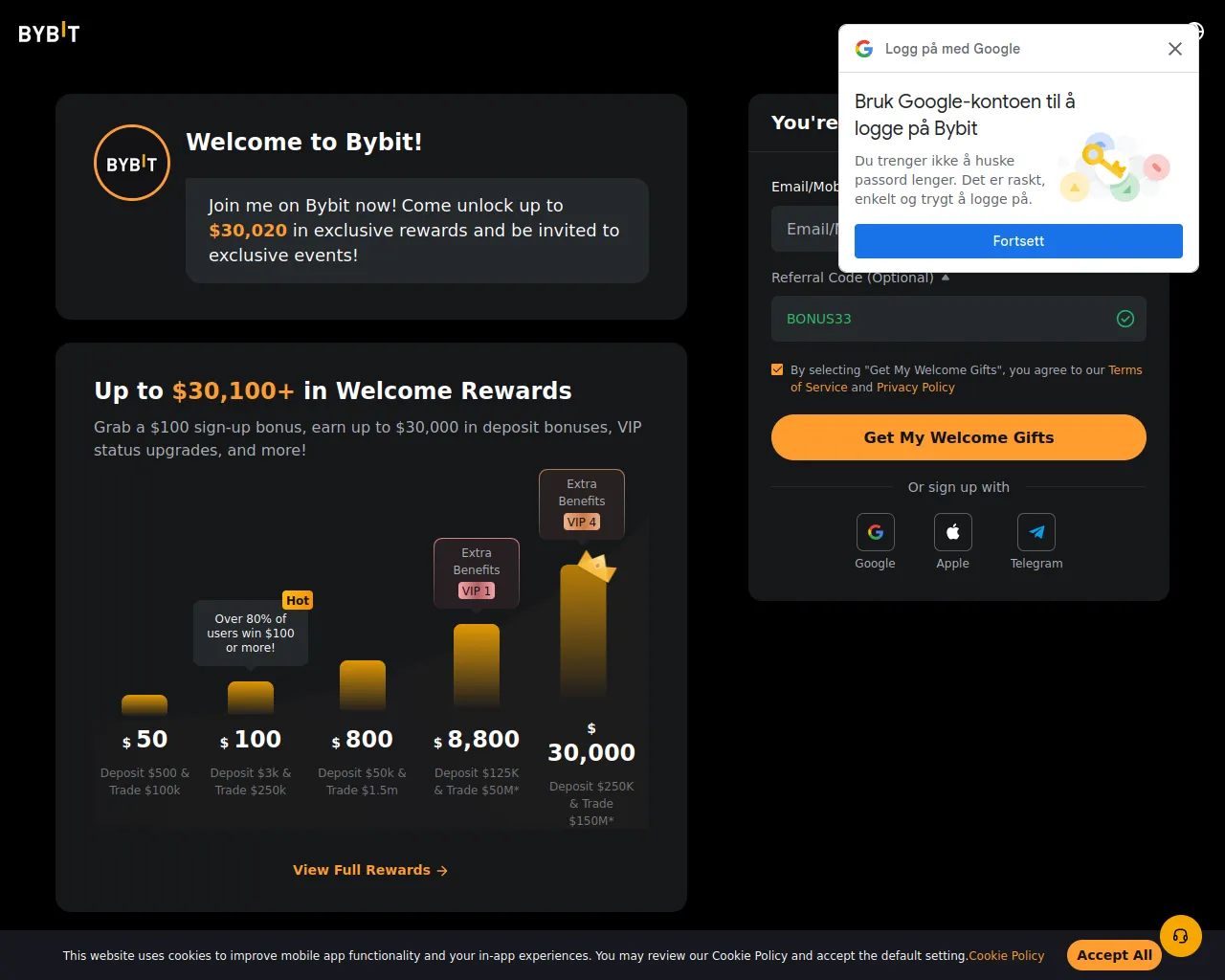Sign up with the Google icon
The width and height of the screenshot is (1225, 980).
click(x=875, y=532)
